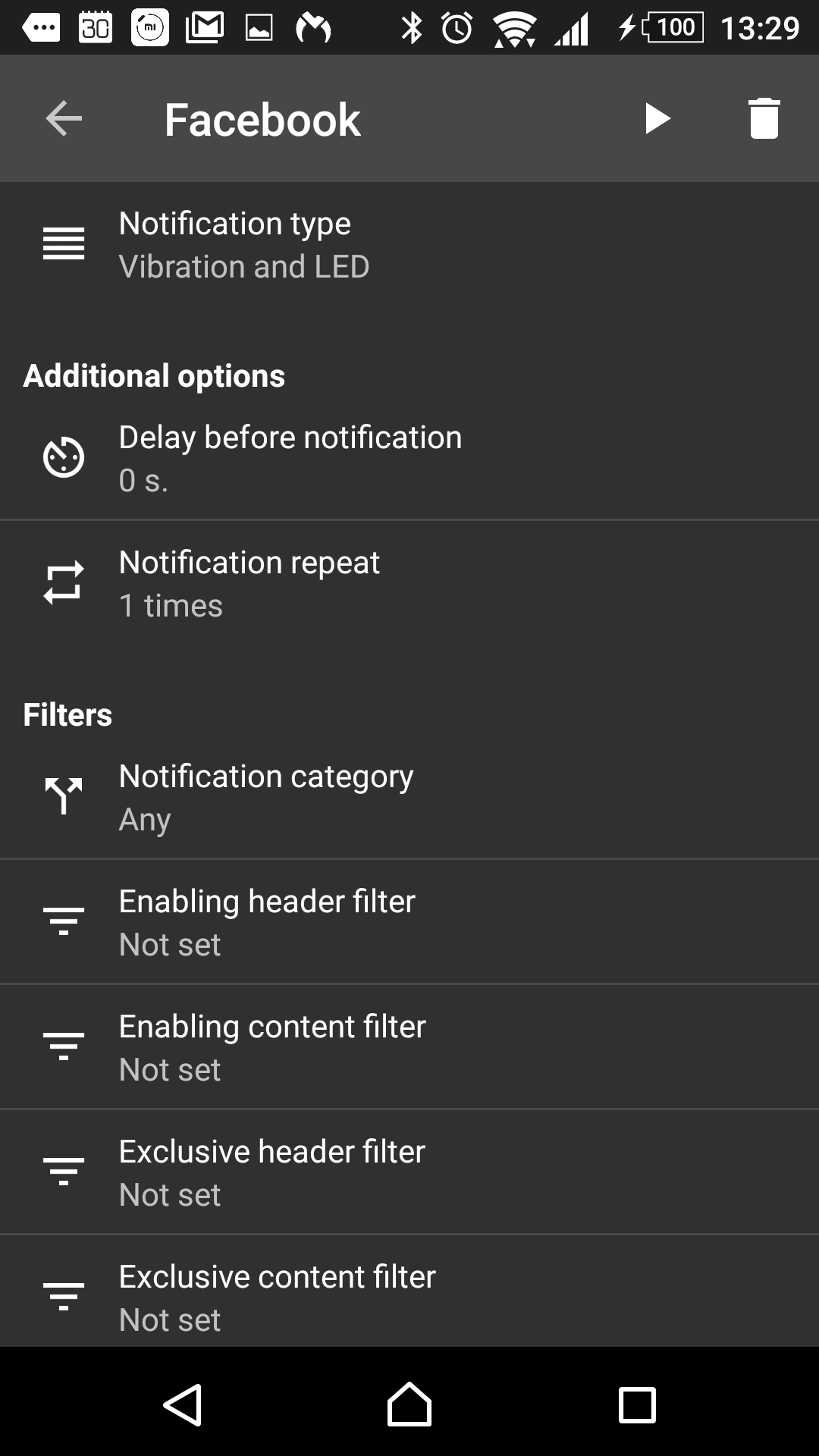Tap the notification repeat arrows icon
The width and height of the screenshot is (819, 1456).
[x=64, y=582]
